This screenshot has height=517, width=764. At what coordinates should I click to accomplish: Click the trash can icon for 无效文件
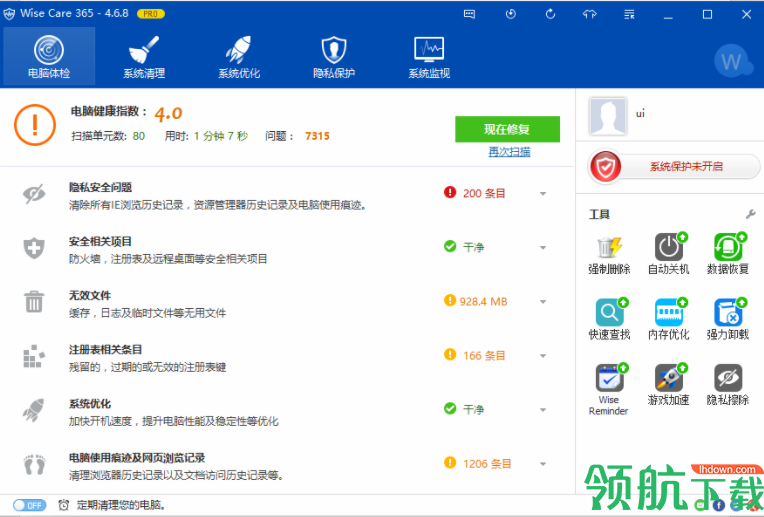pyautogui.click(x=34, y=302)
